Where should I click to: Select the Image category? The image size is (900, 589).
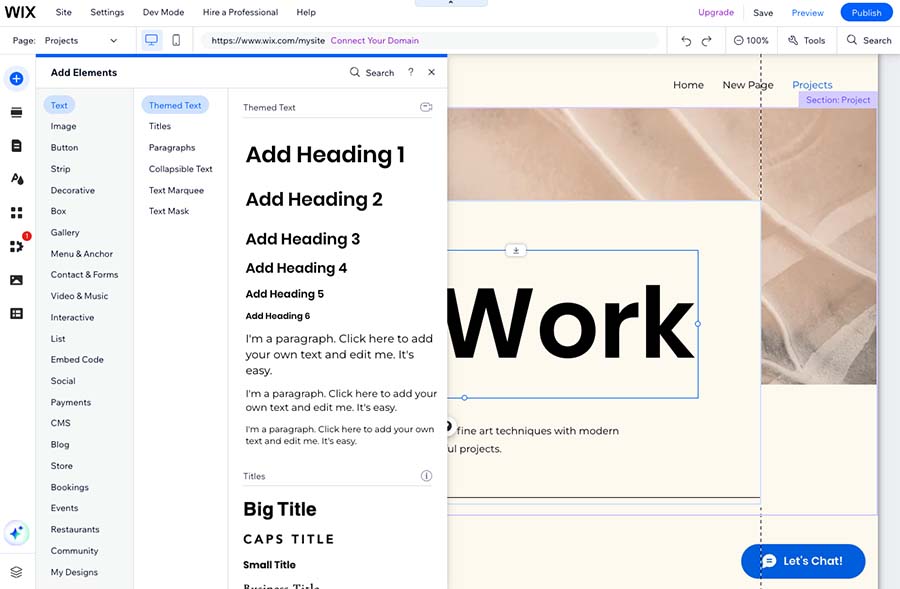point(63,126)
